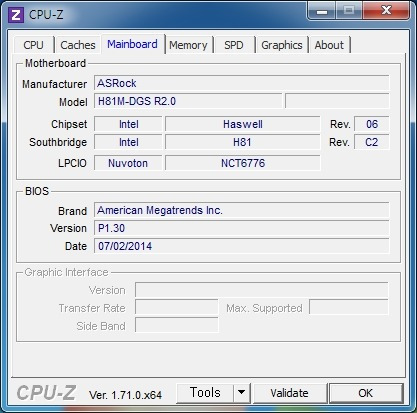Switch to the CPU tab
The width and height of the screenshot is (417, 413).
[x=34, y=45]
